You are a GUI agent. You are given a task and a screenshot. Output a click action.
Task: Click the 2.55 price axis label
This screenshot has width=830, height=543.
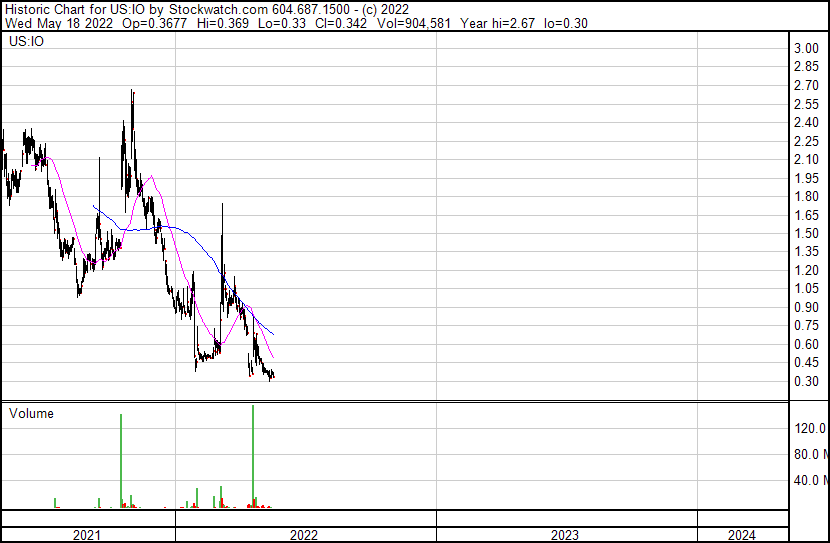click(x=807, y=104)
